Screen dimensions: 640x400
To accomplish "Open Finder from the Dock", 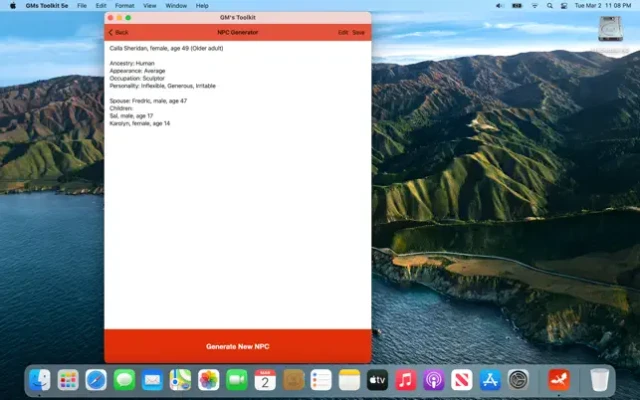I will (40, 379).
